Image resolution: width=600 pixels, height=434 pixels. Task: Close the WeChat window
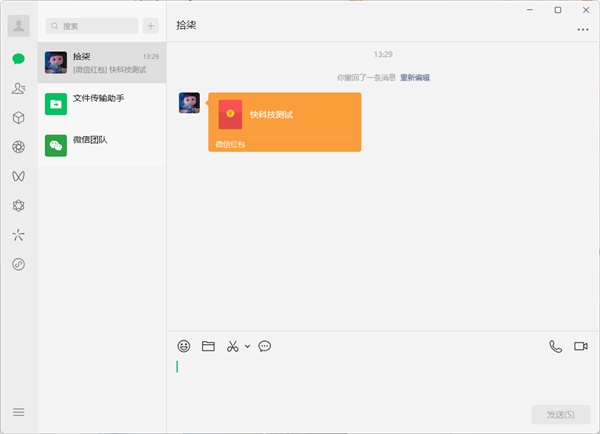(x=586, y=10)
